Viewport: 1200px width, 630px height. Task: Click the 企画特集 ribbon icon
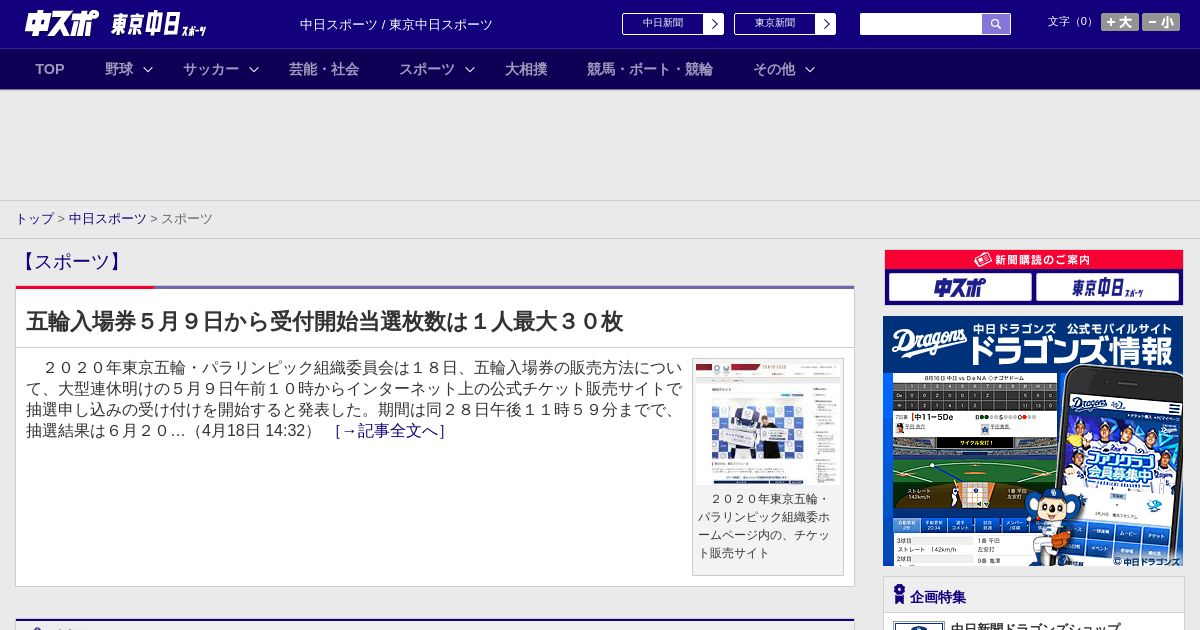click(x=899, y=595)
